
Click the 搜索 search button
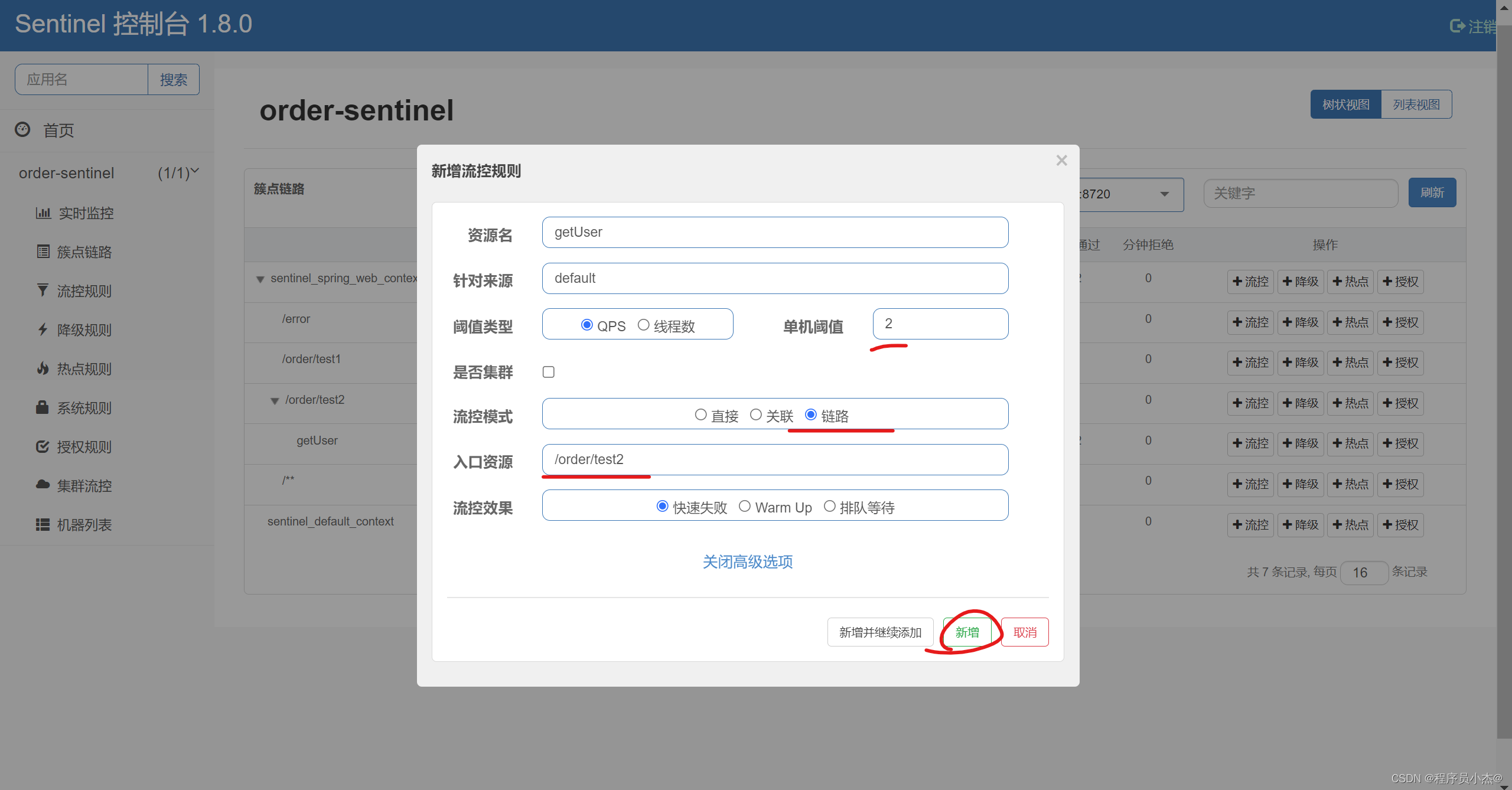(x=173, y=79)
